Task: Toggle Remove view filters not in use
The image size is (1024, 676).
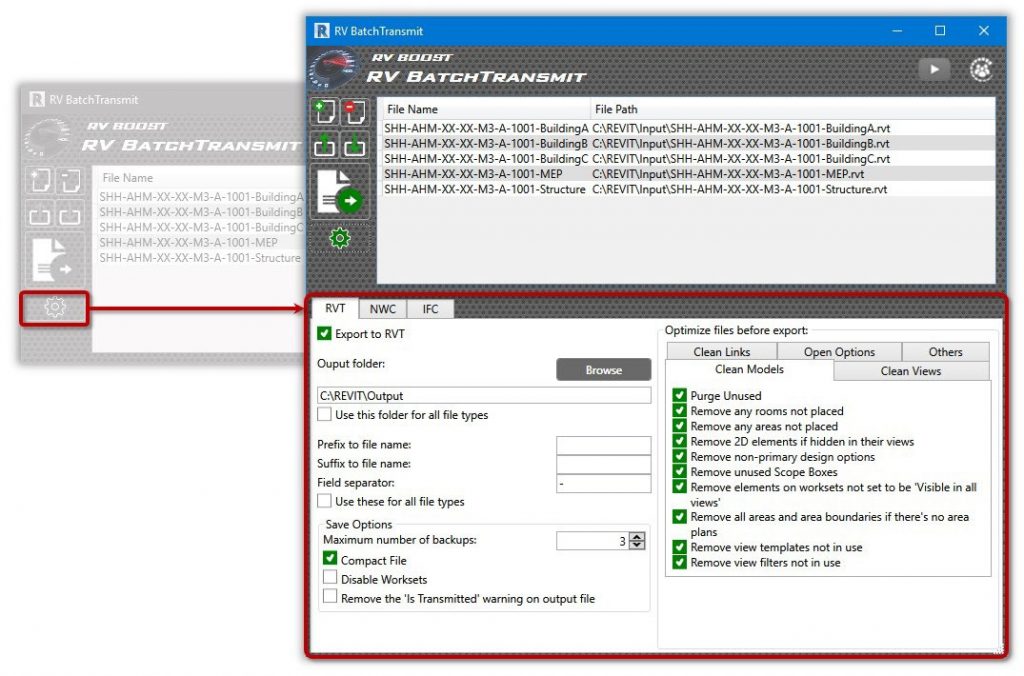Action: pyautogui.click(x=679, y=562)
